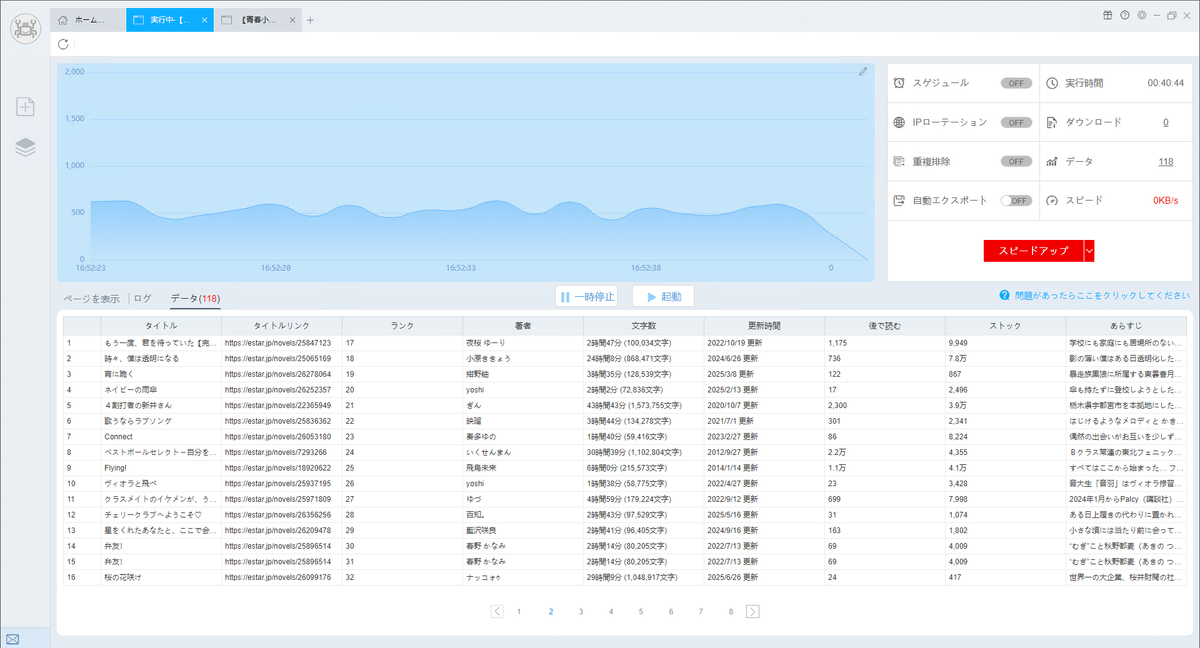This screenshot has height=648, width=1200.
Task: Open the gift icon in title bar
Action: tap(1108, 15)
